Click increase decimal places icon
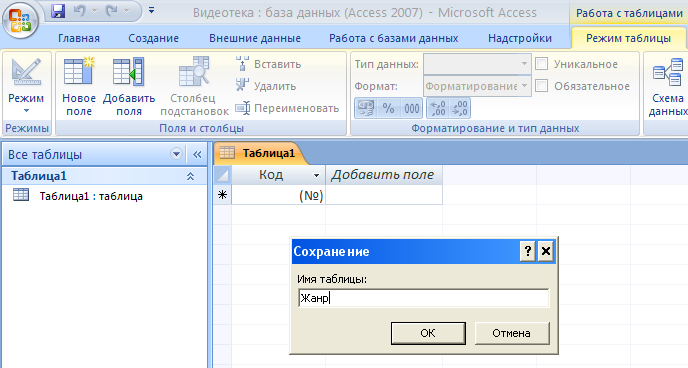Image resolution: width=688 pixels, height=368 pixels. tap(438, 108)
